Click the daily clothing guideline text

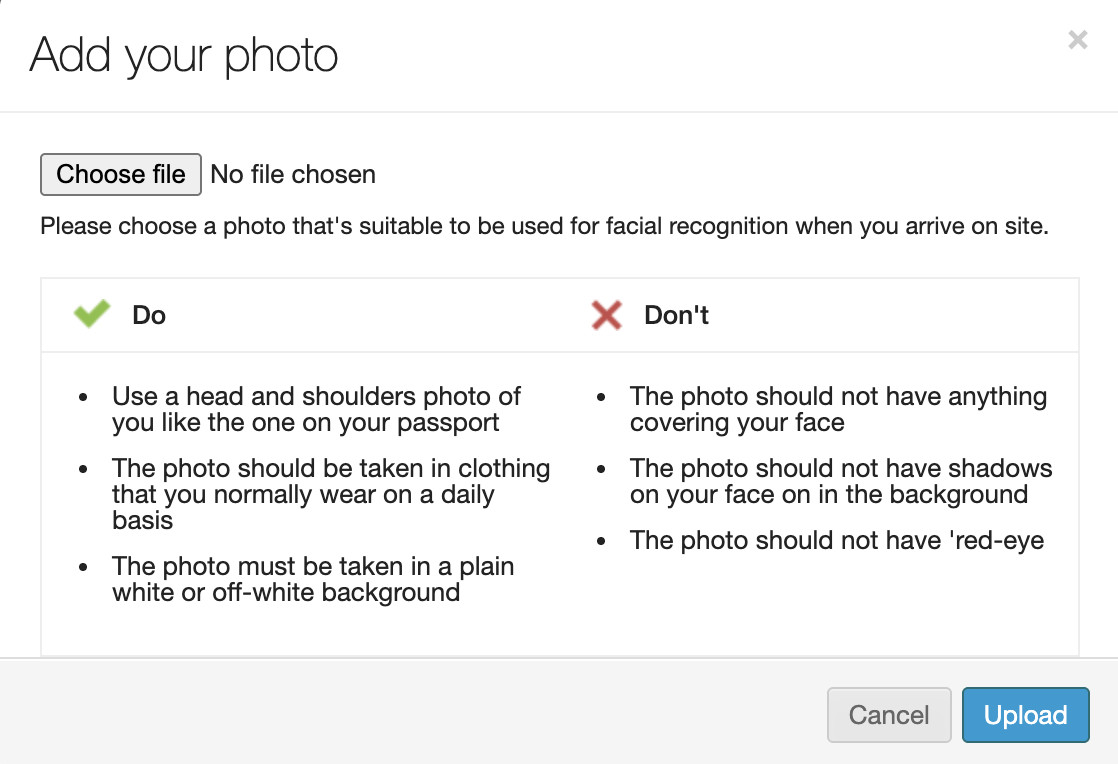[330, 494]
